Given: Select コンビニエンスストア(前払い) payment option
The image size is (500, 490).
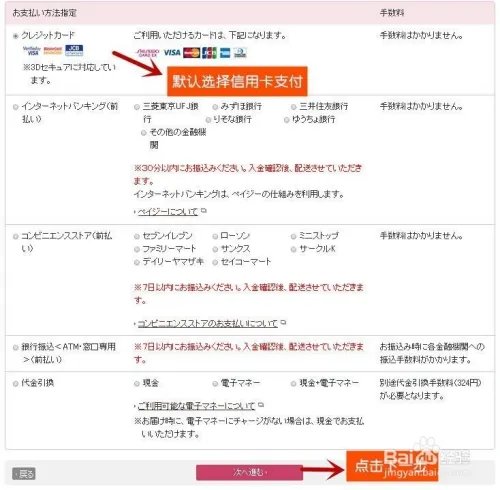Looking at the screenshot, I should pyautogui.click(x=15, y=236).
